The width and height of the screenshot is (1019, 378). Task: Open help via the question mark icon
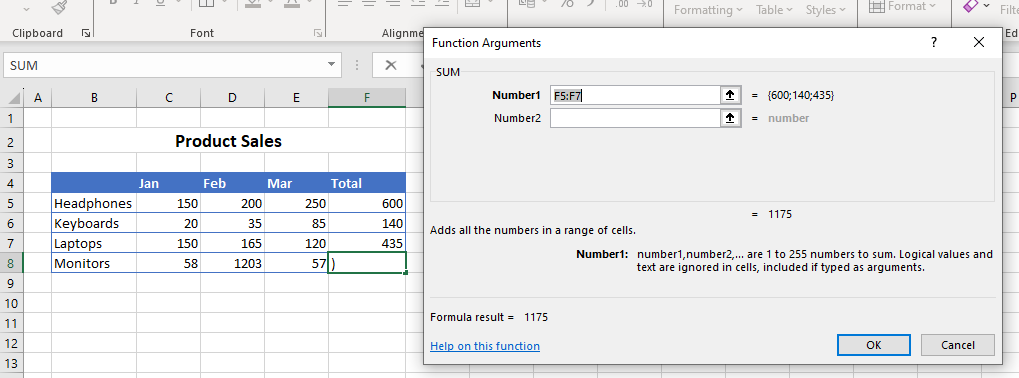(934, 43)
